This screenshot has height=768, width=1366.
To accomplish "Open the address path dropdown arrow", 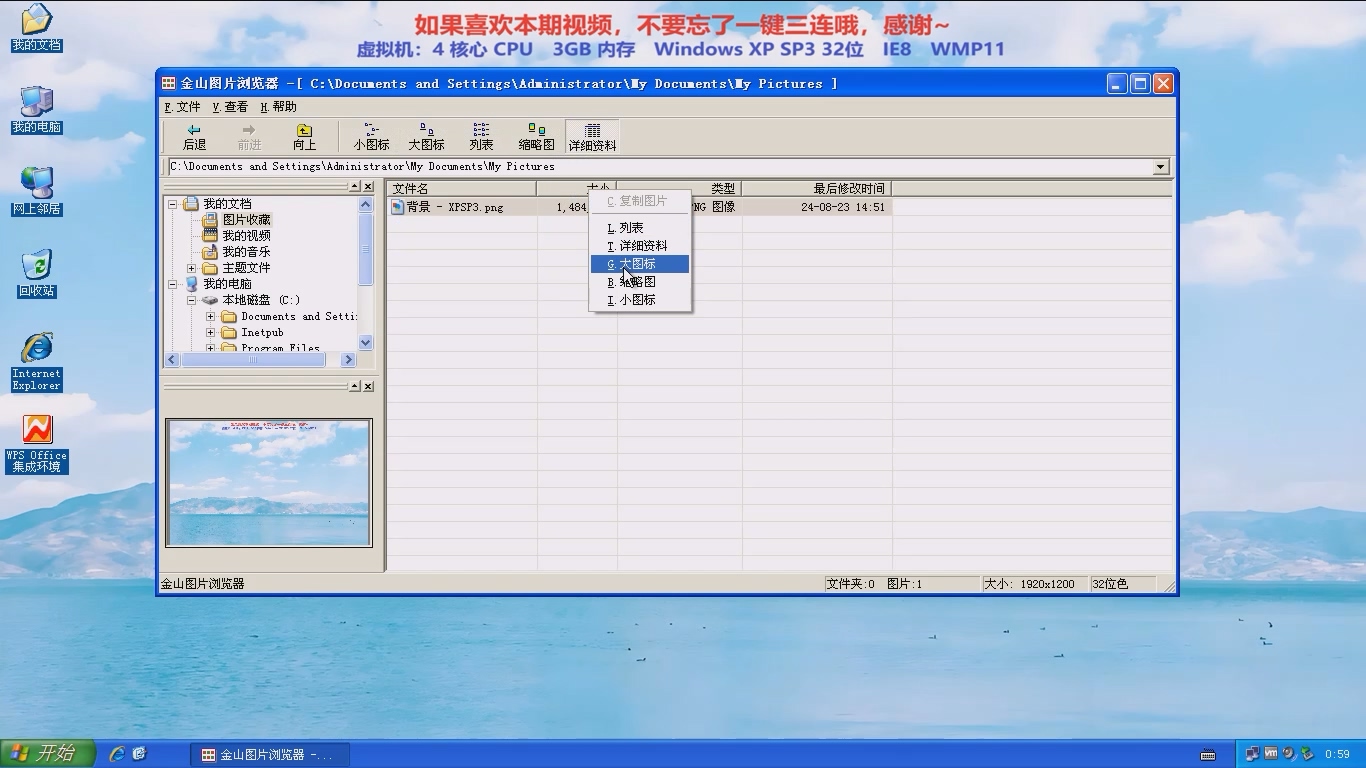I will (x=1161, y=167).
